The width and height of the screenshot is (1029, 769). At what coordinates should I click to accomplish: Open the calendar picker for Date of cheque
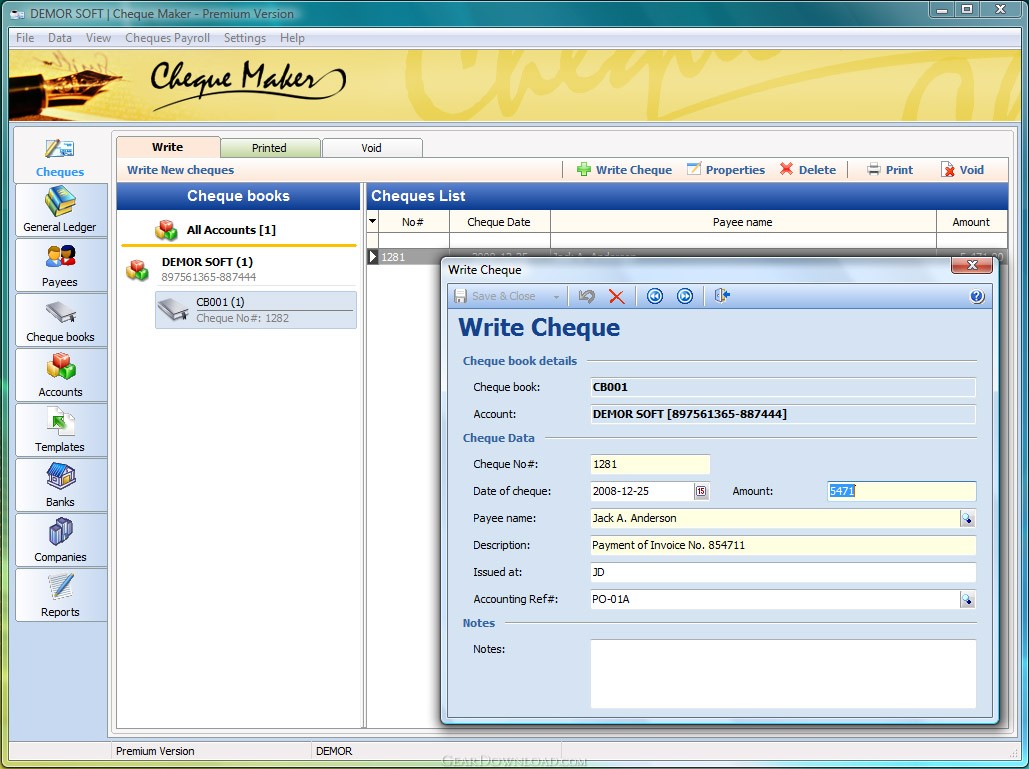coord(701,491)
